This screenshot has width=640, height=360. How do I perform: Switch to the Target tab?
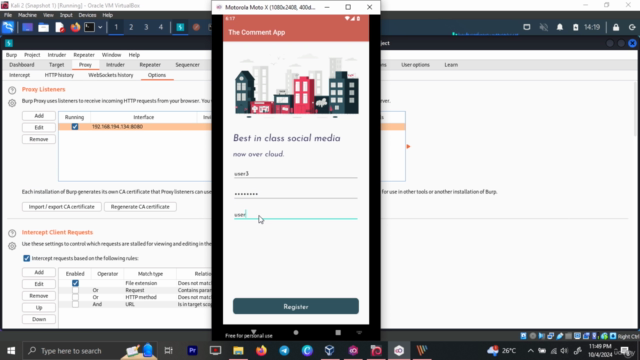click(56, 65)
